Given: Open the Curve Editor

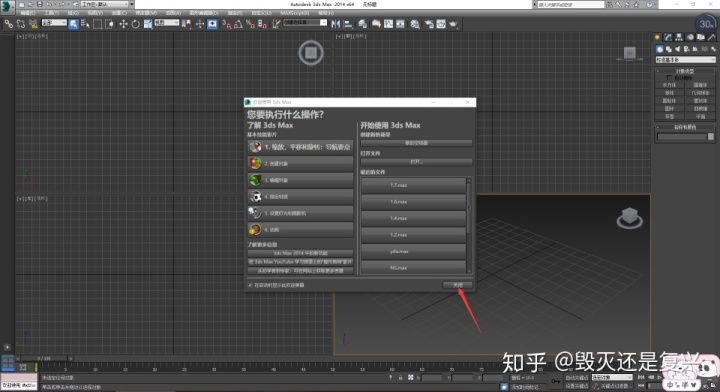Looking at the screenshot, I should point(388,24).
